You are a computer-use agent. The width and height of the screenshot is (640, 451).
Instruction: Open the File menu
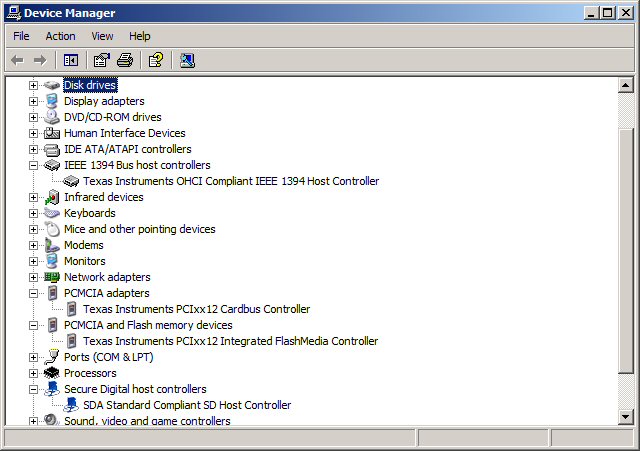click(x=21, y=36)
